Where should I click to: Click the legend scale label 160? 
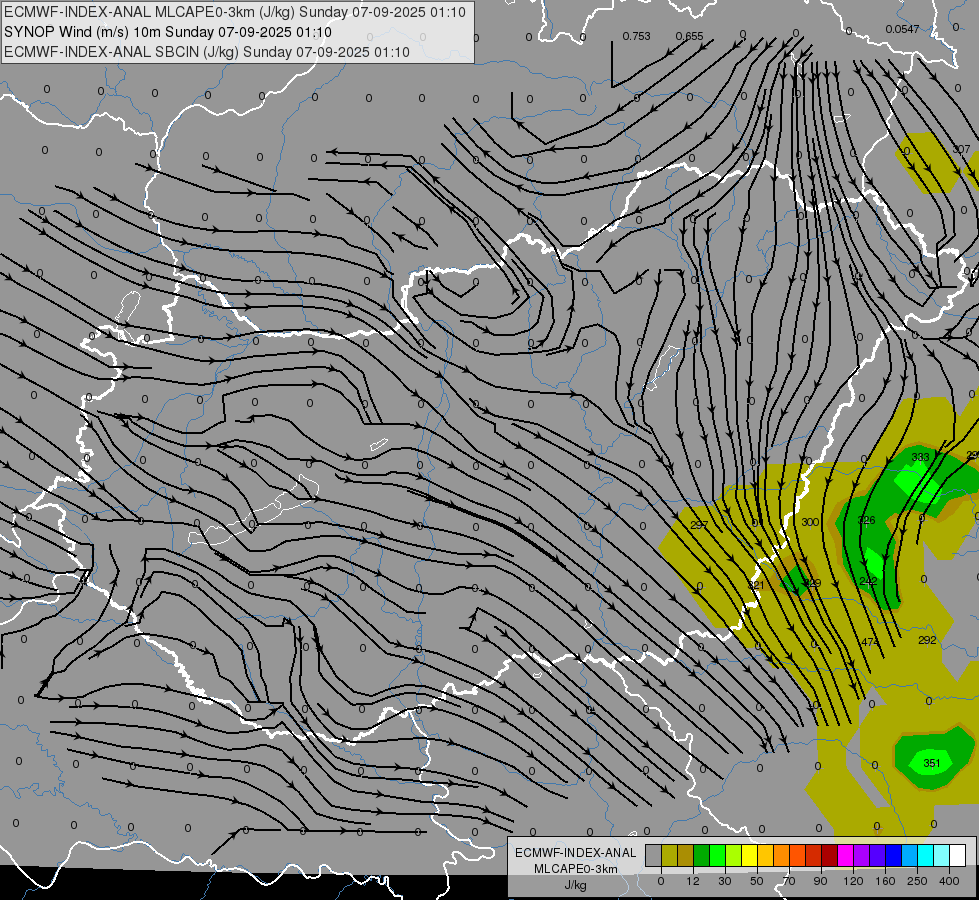[x=885, y=881]
